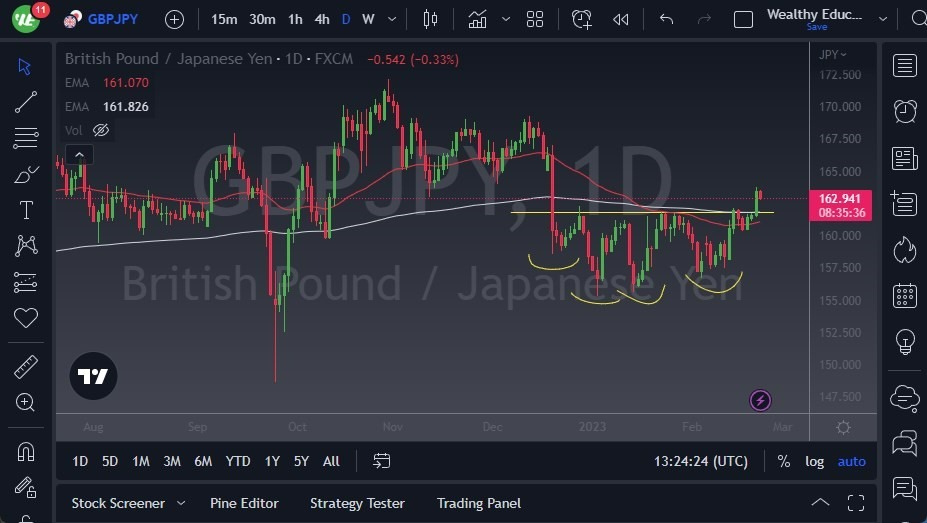927x523 pixels.
Task: Select the weekly W timeframe
Action: coord(368,20)
